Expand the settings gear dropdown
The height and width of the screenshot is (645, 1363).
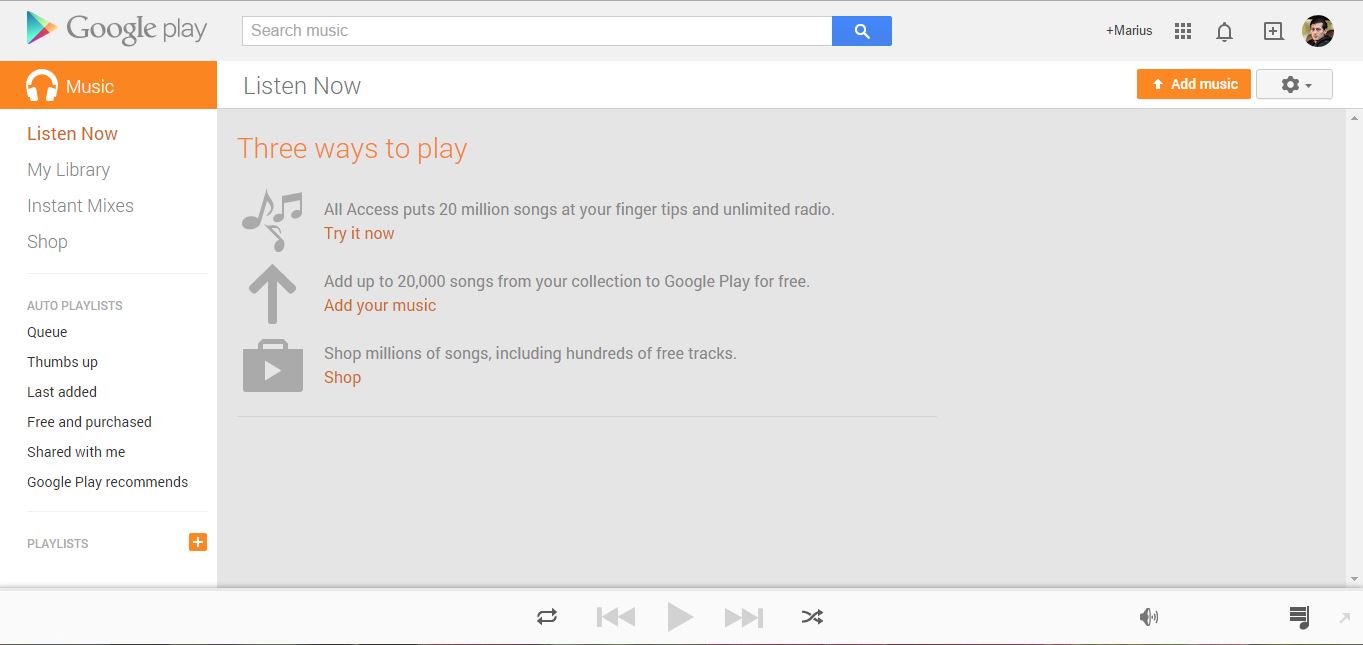1294,85
